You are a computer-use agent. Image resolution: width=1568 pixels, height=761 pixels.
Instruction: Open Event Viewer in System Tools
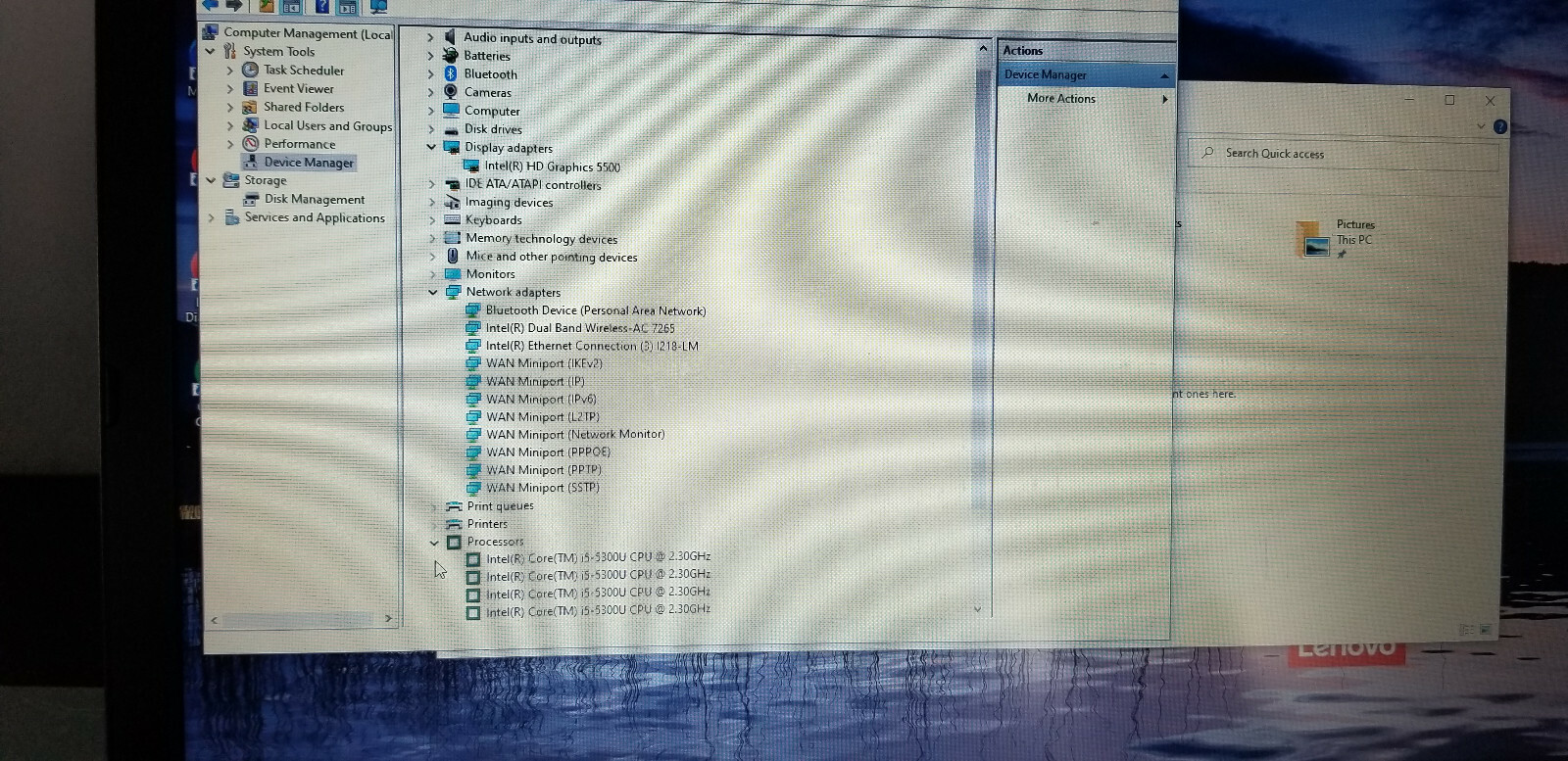point(298,88)
